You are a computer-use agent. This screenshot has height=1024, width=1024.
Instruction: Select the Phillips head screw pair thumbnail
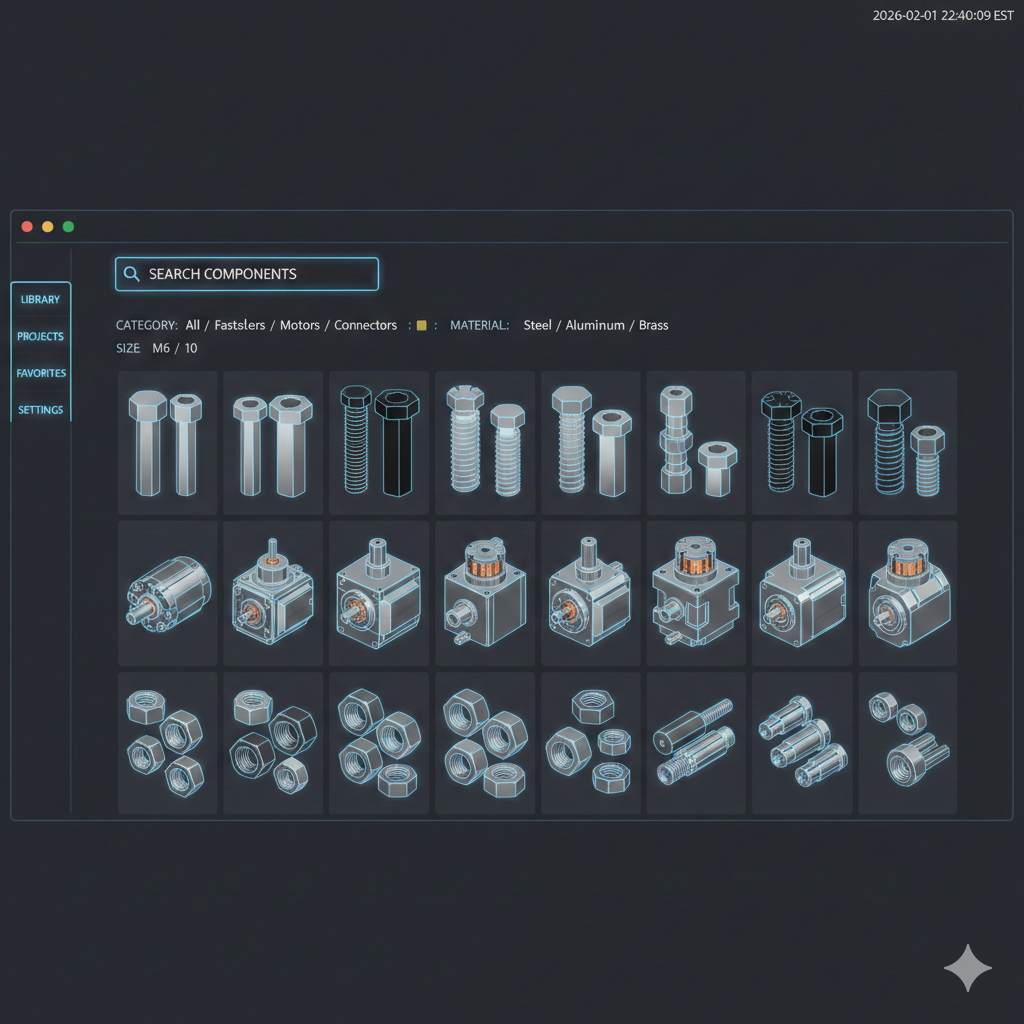[801, 441]
